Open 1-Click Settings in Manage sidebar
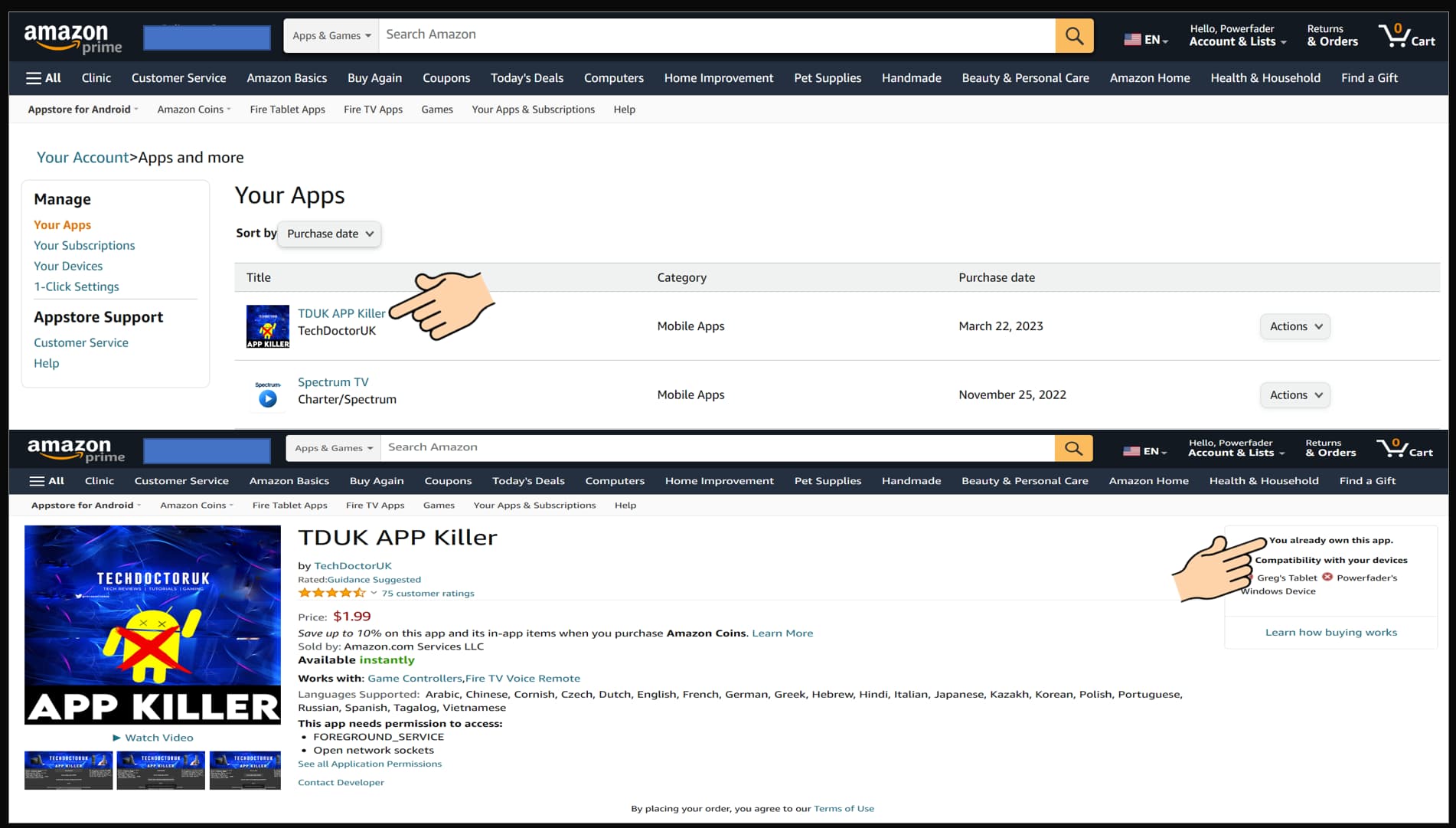This screenshot has width=1456, height=828. click(77, 287)
